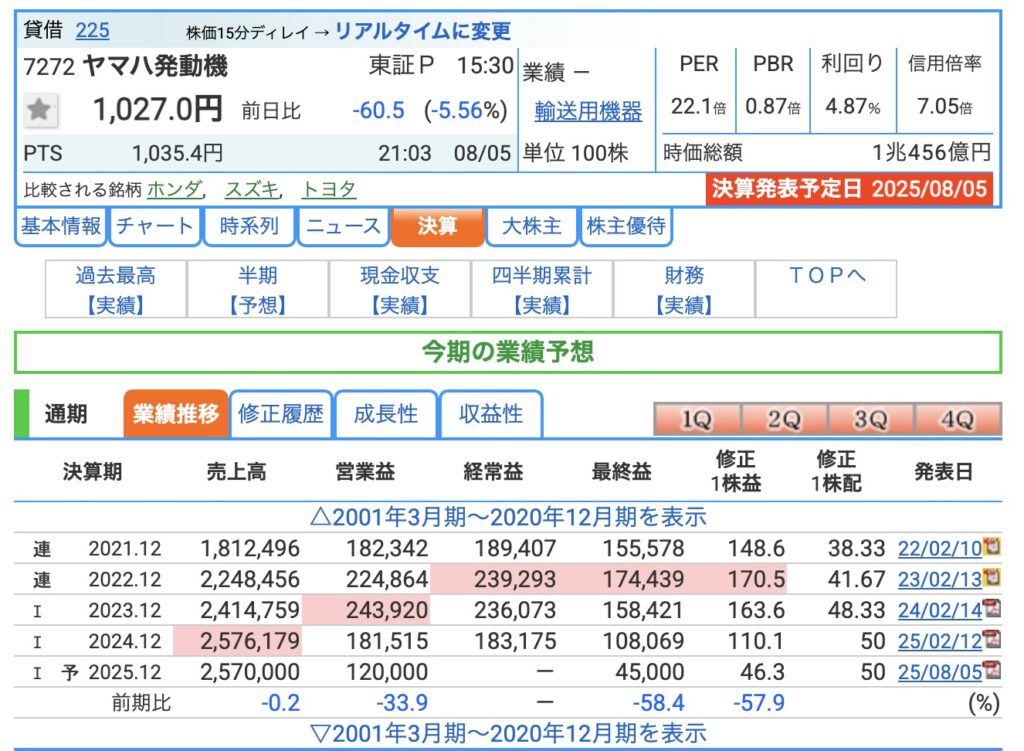
Task: Select the 2Q quarter button
Action: click(784, 419)
